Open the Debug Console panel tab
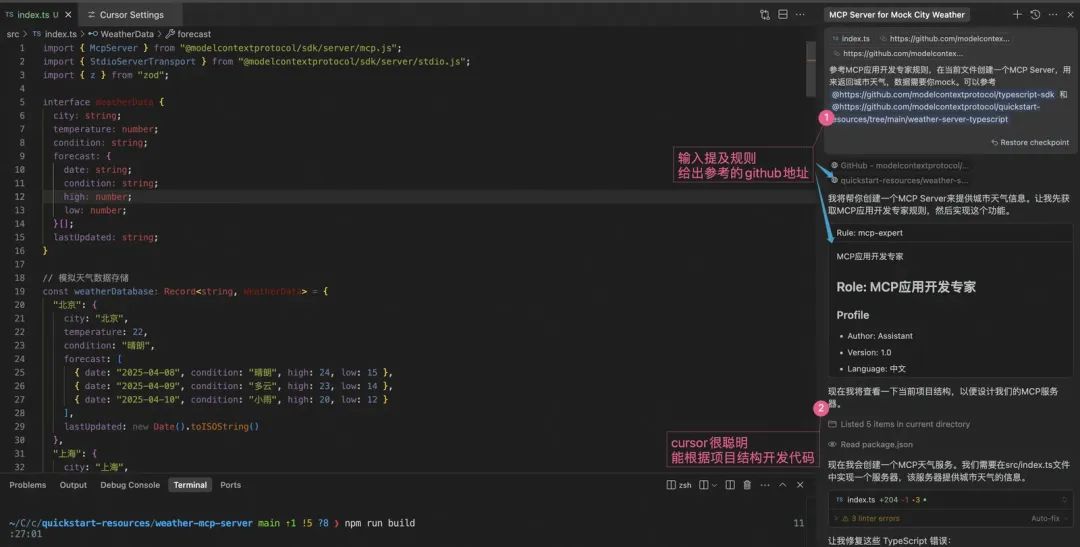Viewport: 1080px width, 547px height. point(130,485)
